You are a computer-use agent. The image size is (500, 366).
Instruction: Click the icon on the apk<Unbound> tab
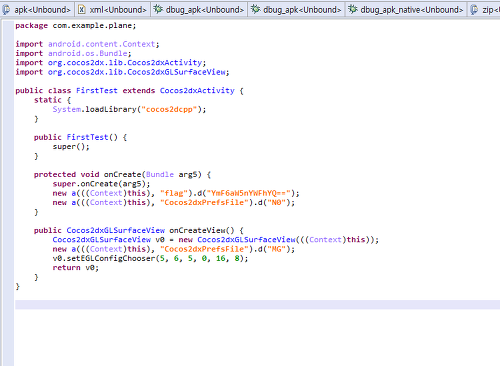tap(6, 10)
